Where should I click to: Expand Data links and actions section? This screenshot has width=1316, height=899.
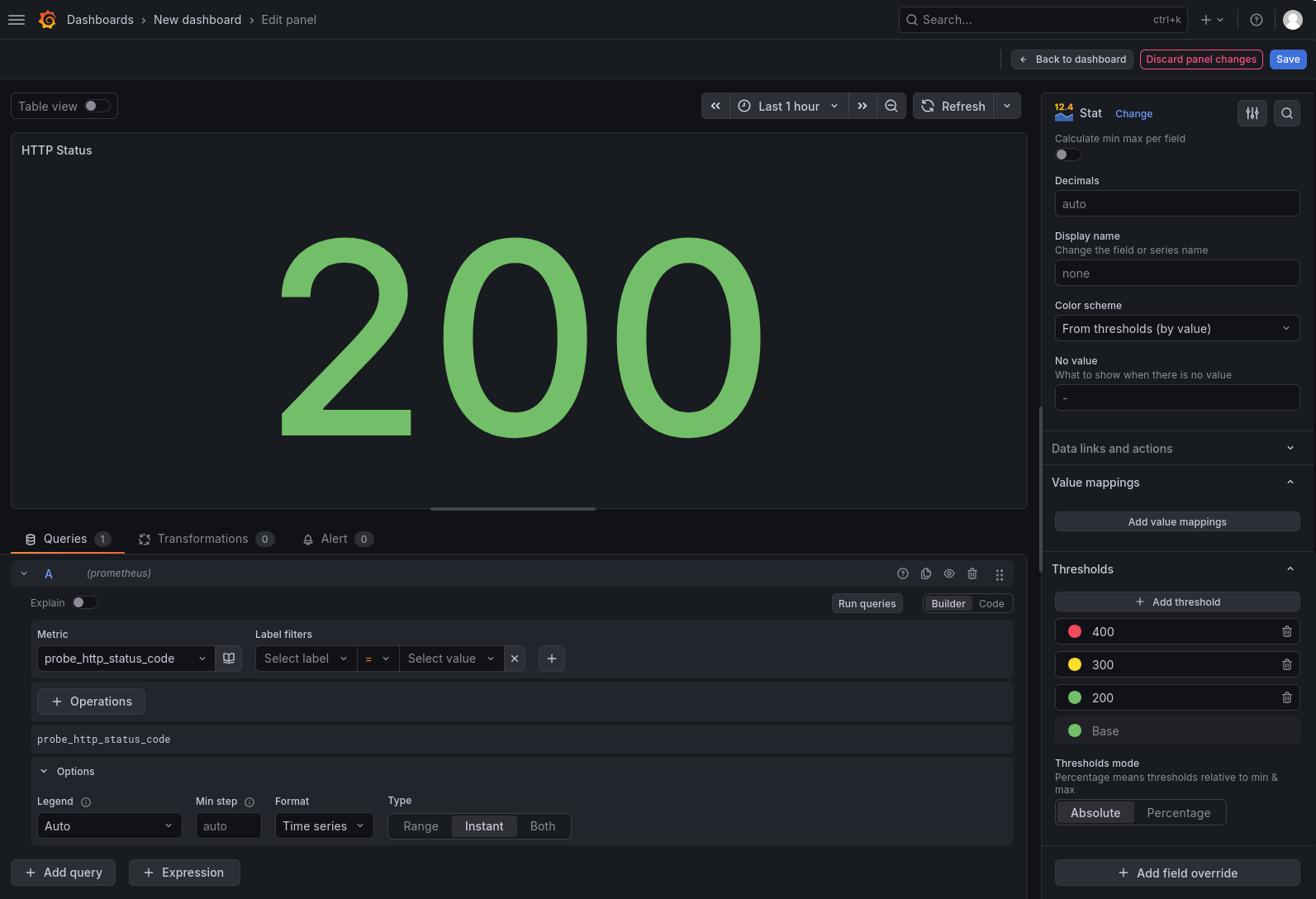(x=1173, y=448)
